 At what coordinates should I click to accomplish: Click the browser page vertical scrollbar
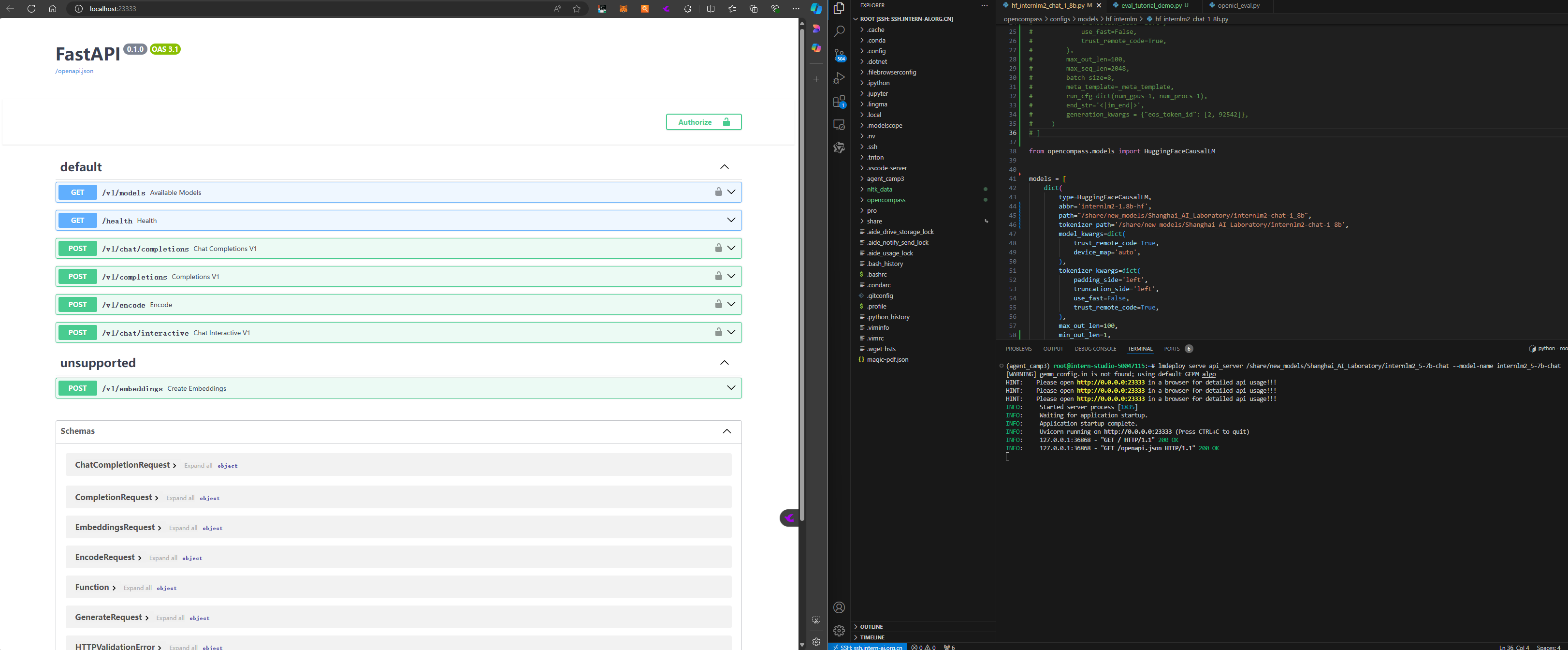802,274
